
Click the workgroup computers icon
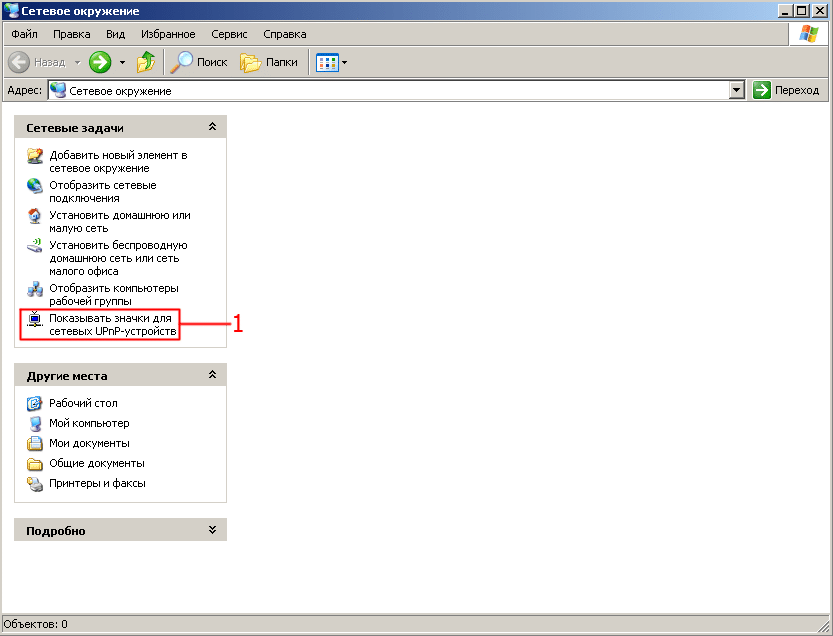pos(35,289)
